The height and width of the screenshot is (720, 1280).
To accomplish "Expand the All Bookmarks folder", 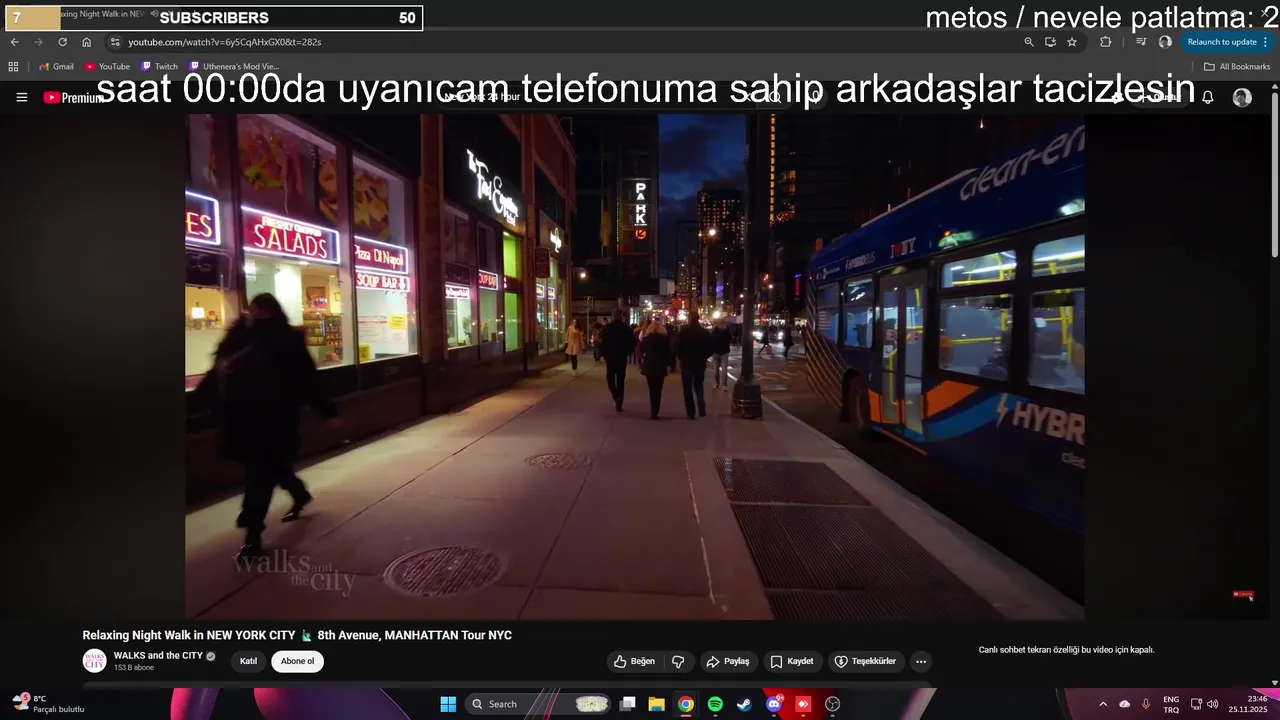I will click(1237, 67).
